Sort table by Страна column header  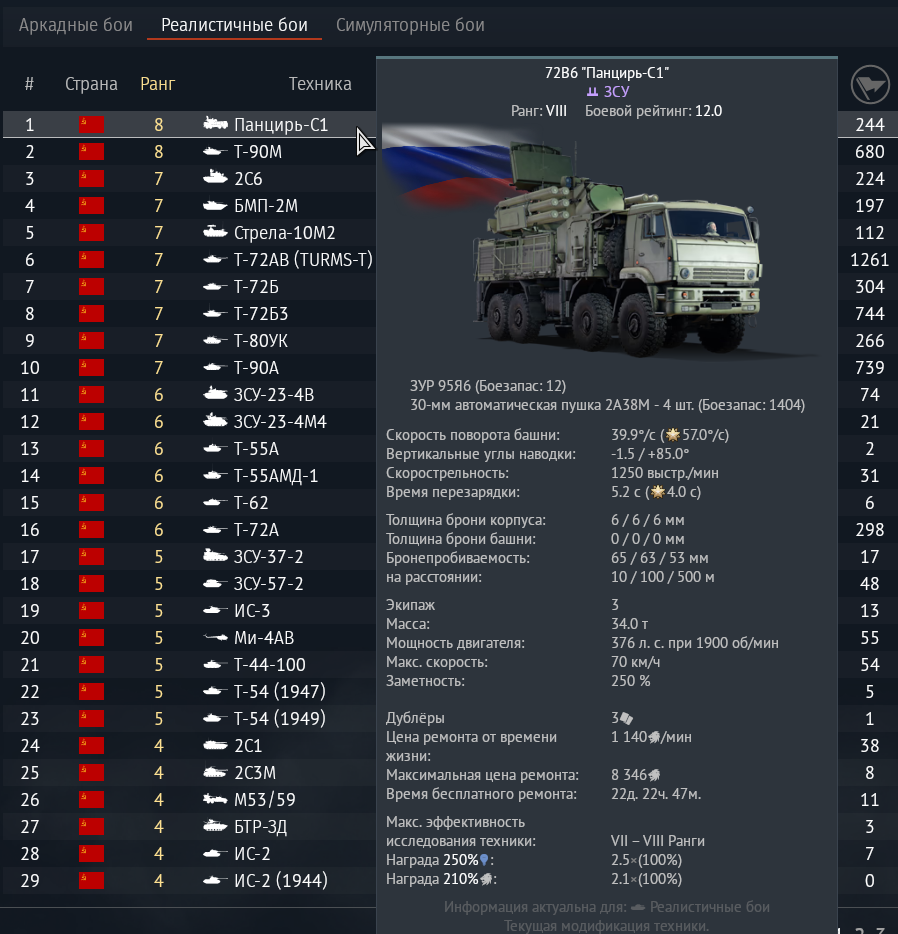coord(91,84)
